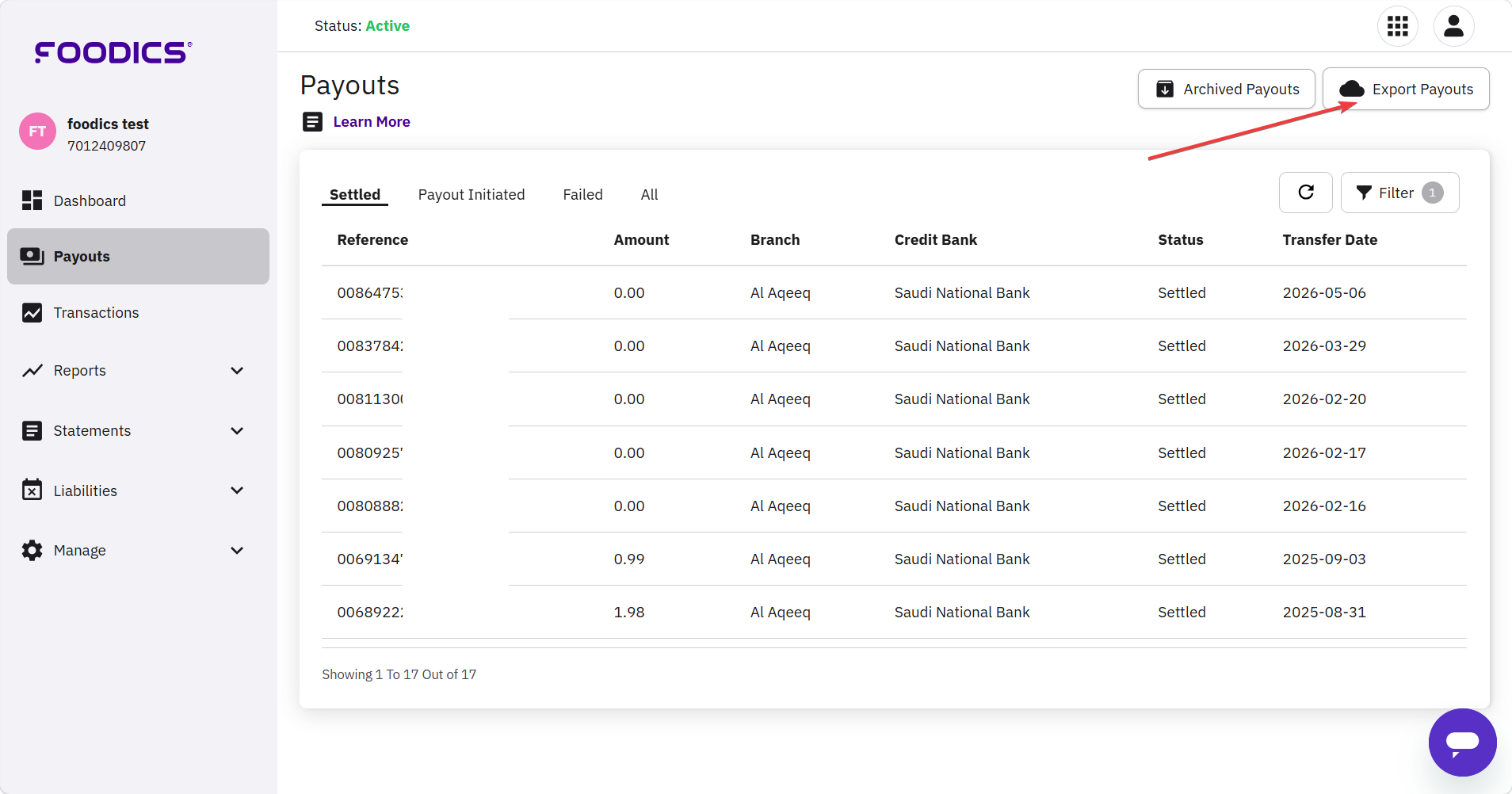Viewport: 1512px width, 794px height.
Task: Expand the Liabilities menu chevron
Action: pyautogui.click(x=236, y=491)
